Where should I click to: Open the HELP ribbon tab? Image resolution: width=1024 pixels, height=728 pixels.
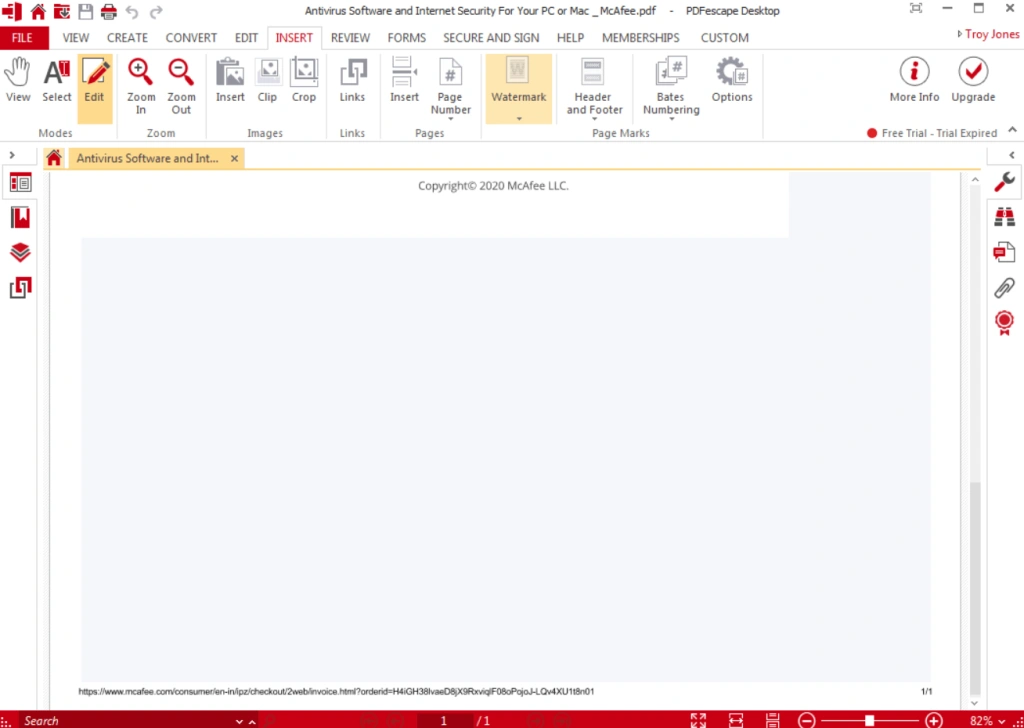[570, 38]
